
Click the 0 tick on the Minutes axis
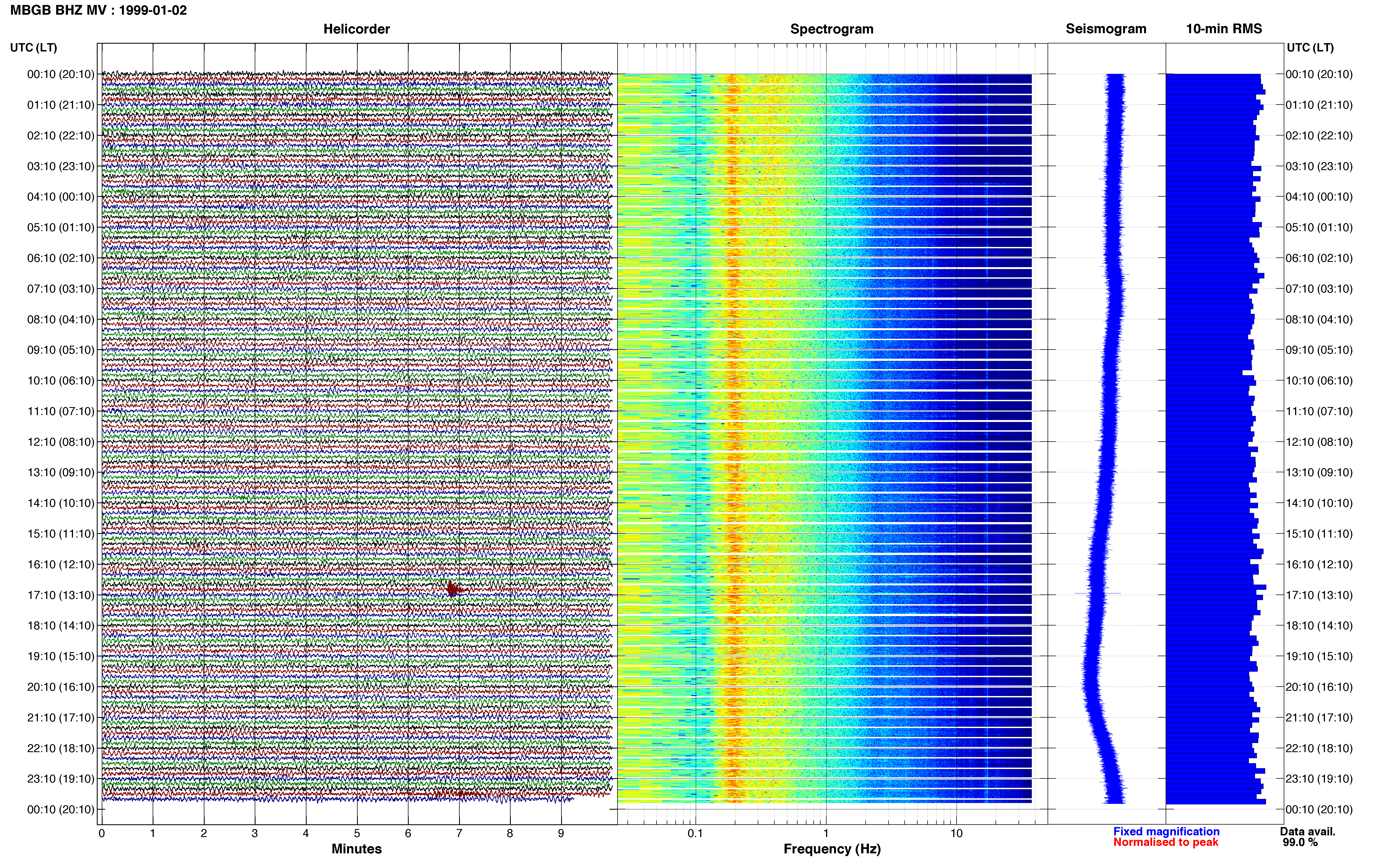pyautogui.click(x=101, y=833)
